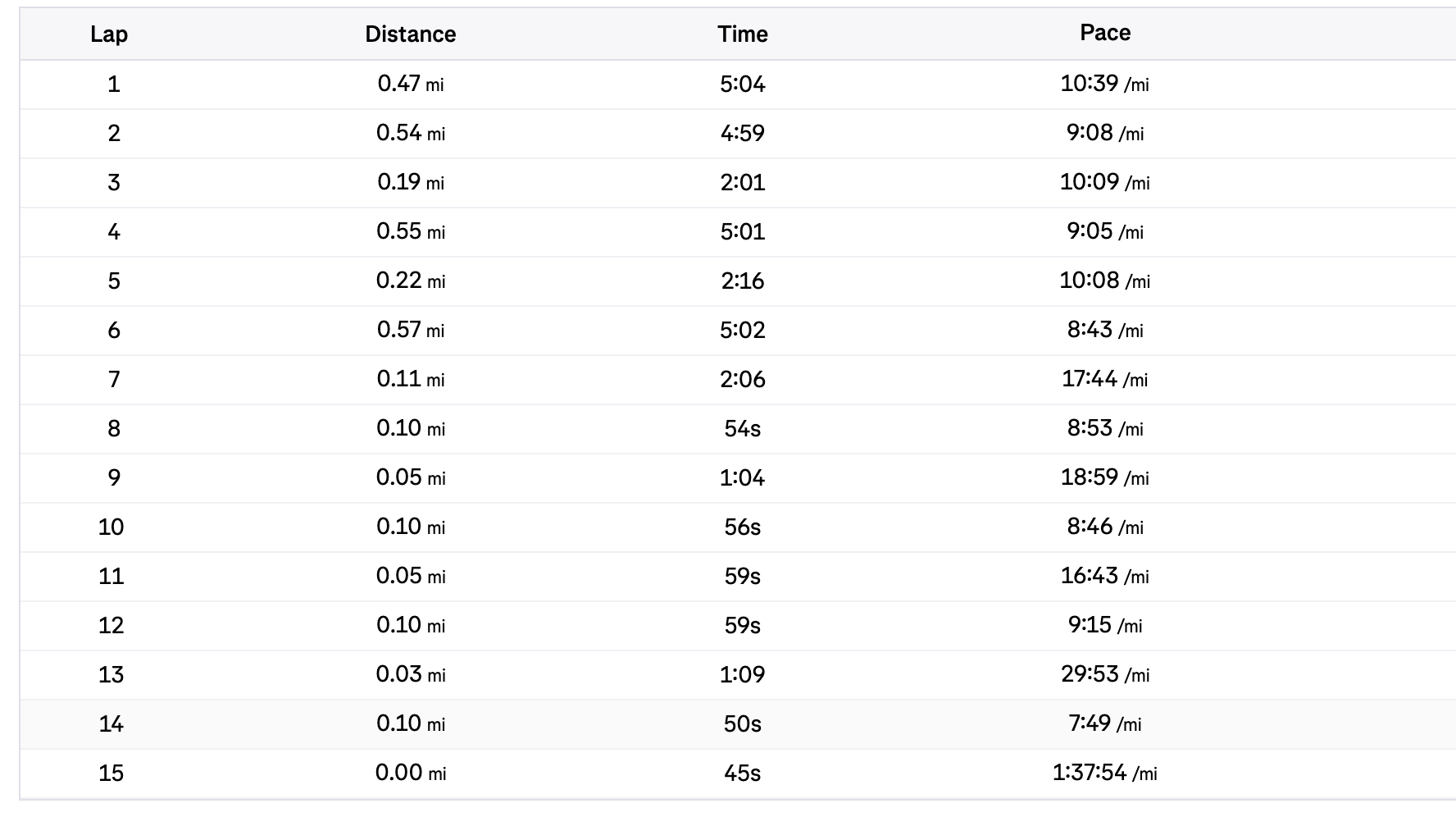Click the 1:09 time in lap 13
Image resolution: width=1456 pixels, height=817 pixels.
coord(742,674)
